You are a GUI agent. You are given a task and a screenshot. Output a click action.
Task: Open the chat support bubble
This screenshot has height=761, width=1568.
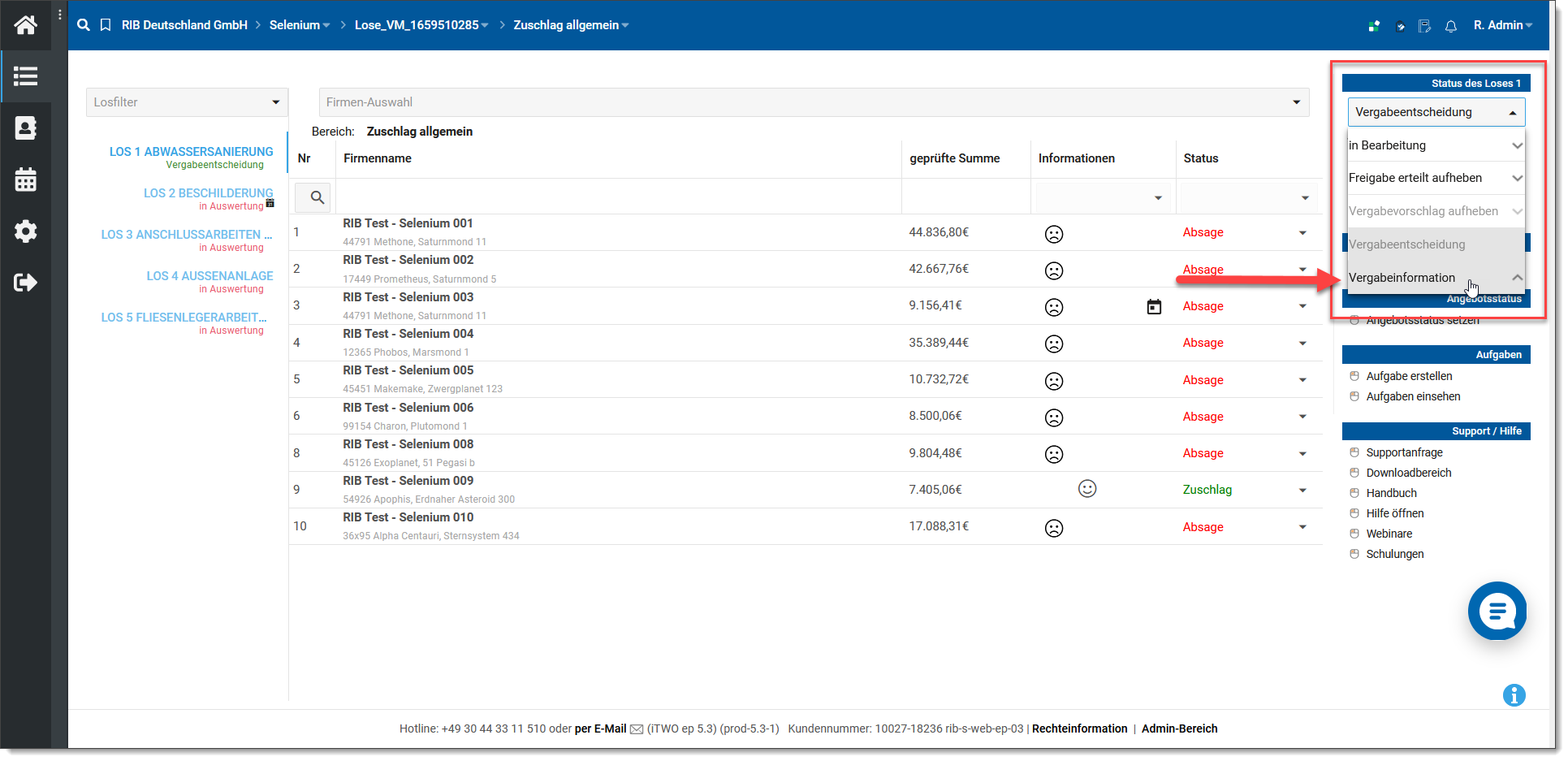(x=1497, y=611)
